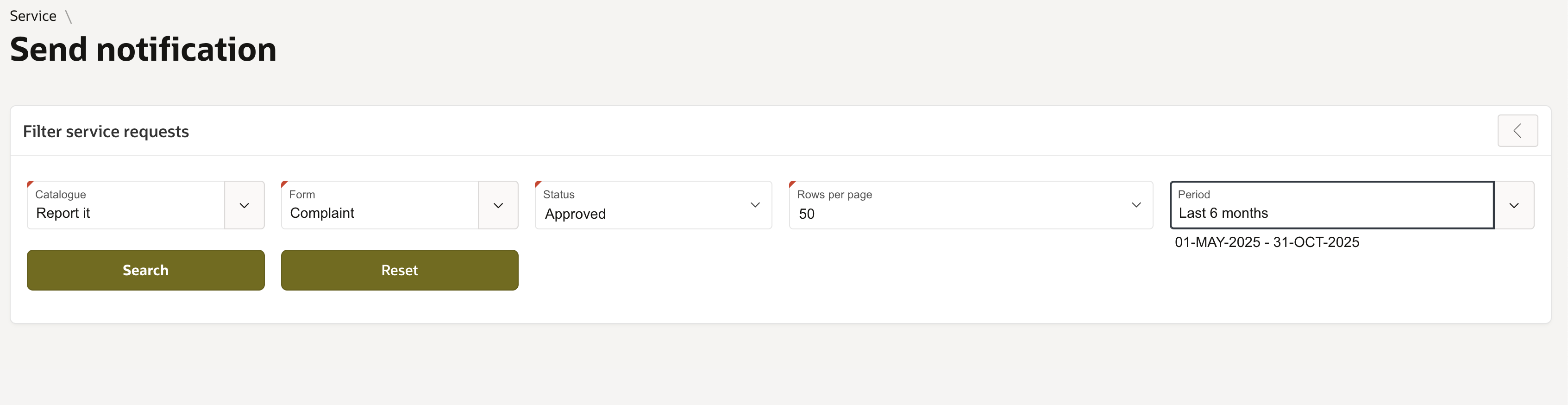The image size is (1568, 405).
Task: Click the date range text under Period
Action: (x=1267, y=242)
